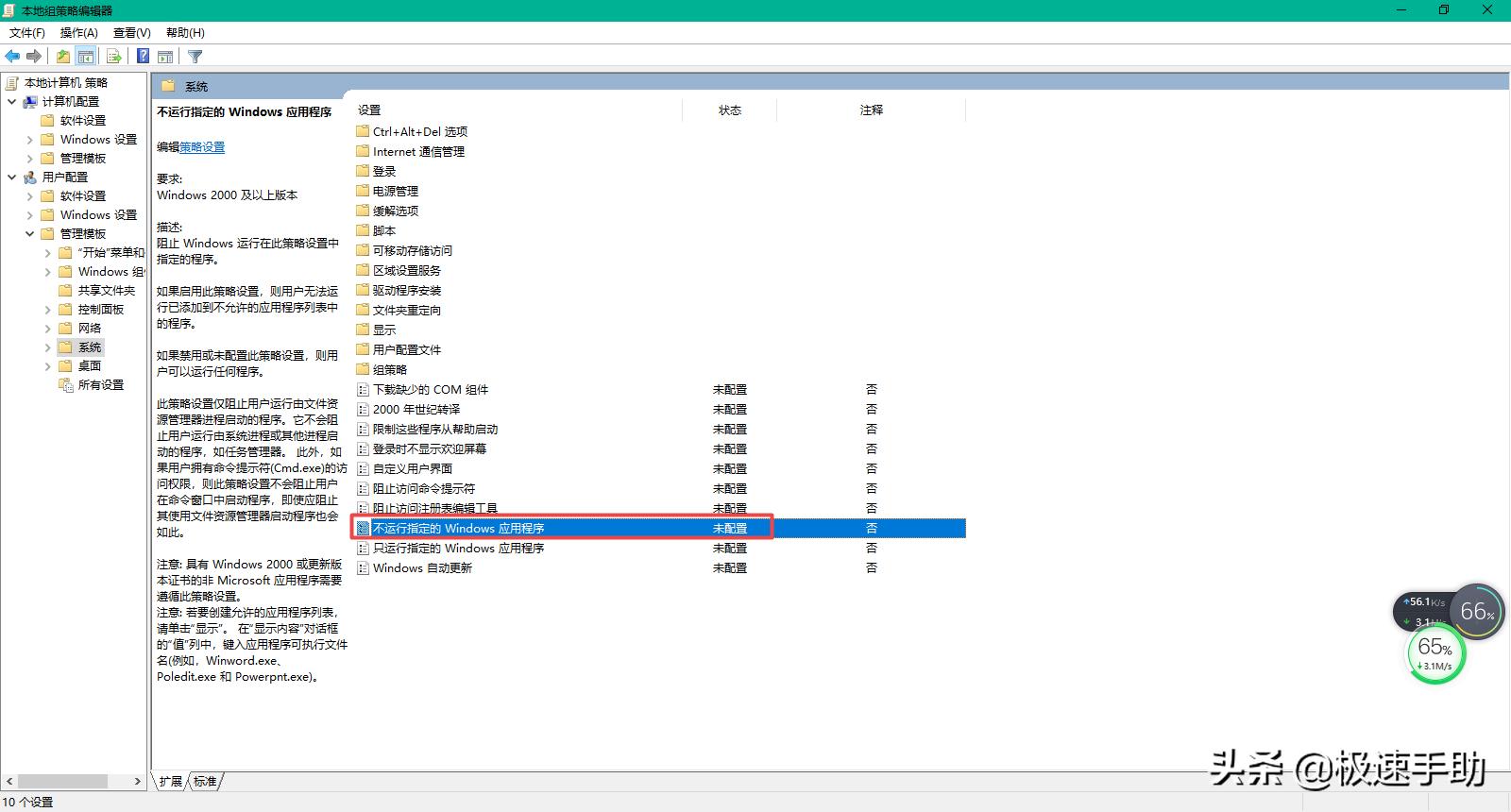Expand Windows 设置 under 计算机配置

click(29, 139)
